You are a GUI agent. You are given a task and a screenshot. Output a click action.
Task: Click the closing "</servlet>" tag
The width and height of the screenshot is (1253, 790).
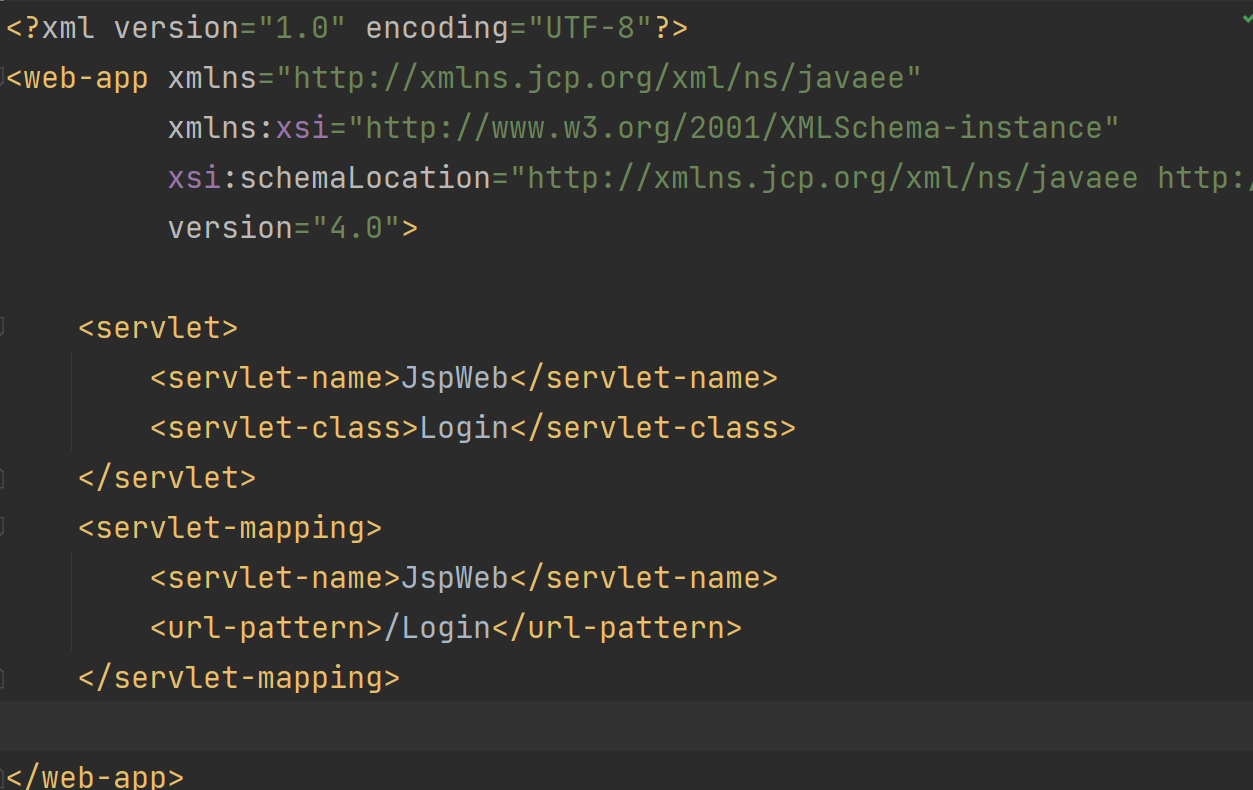click(x=167, y=478)
